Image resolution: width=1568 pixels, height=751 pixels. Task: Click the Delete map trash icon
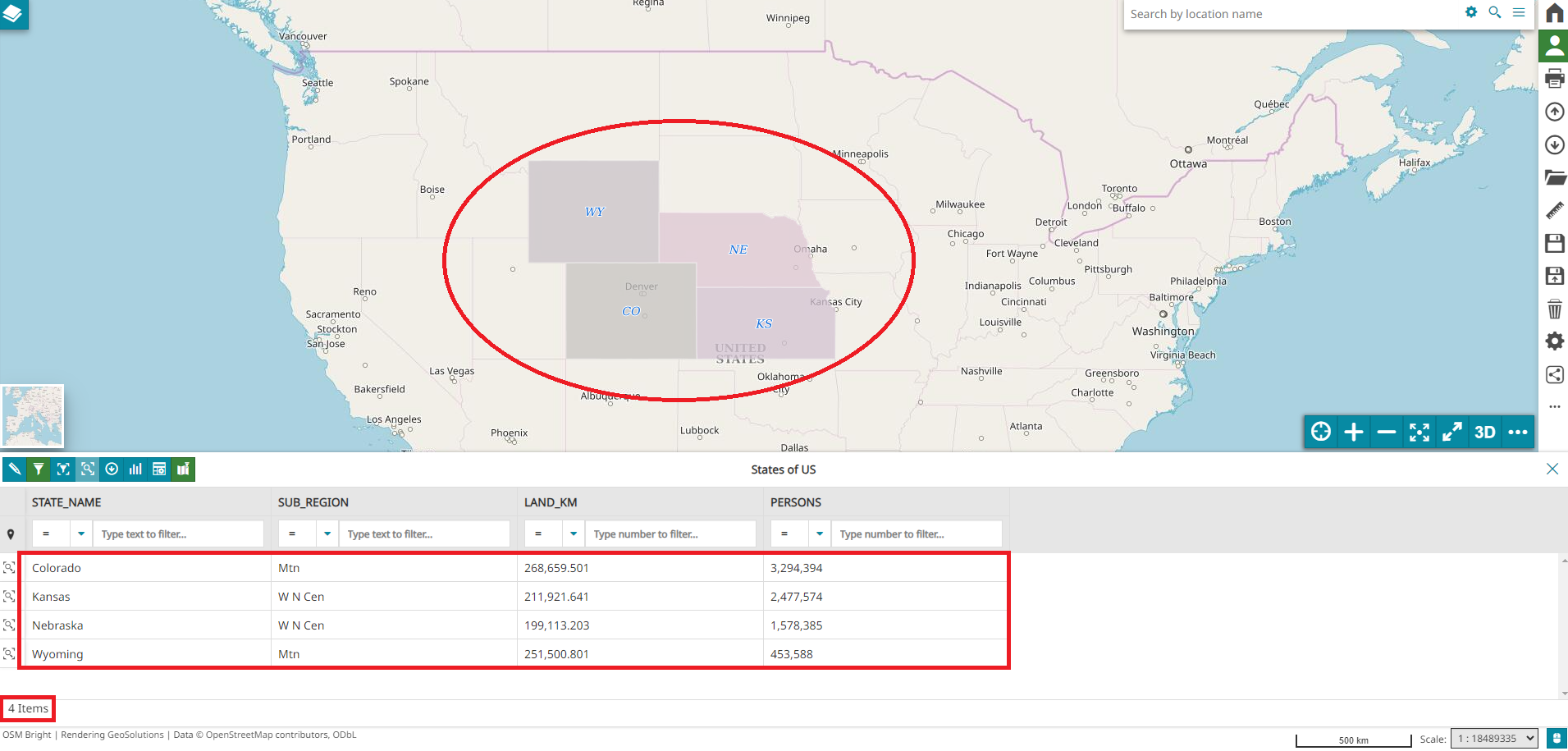tap(1554, 309)
